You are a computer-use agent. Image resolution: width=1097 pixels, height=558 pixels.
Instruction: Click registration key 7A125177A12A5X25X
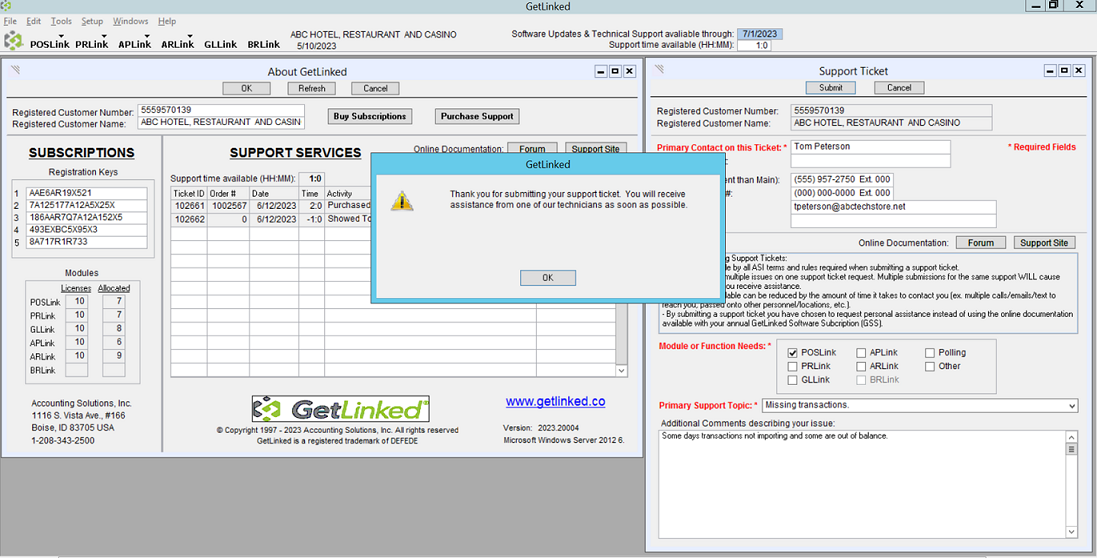[x=86, y=205]
